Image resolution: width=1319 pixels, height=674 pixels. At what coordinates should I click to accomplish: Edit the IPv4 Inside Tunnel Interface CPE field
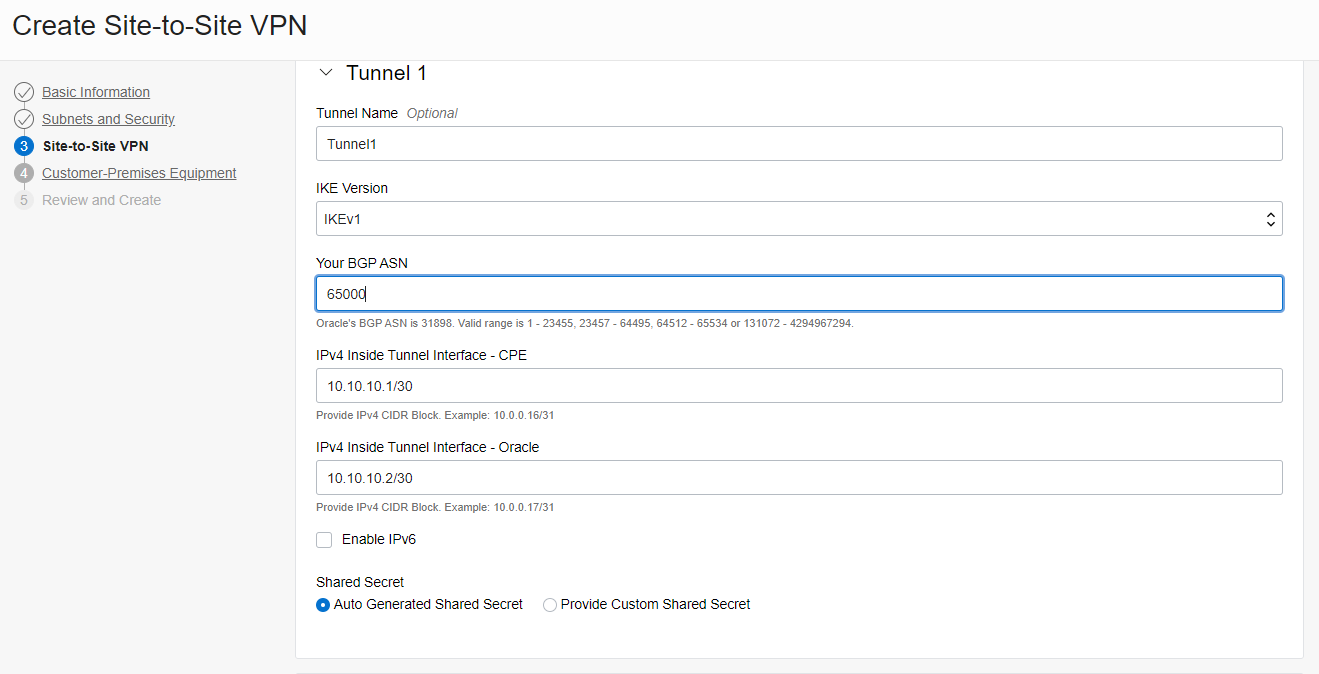tap(798, 386)
